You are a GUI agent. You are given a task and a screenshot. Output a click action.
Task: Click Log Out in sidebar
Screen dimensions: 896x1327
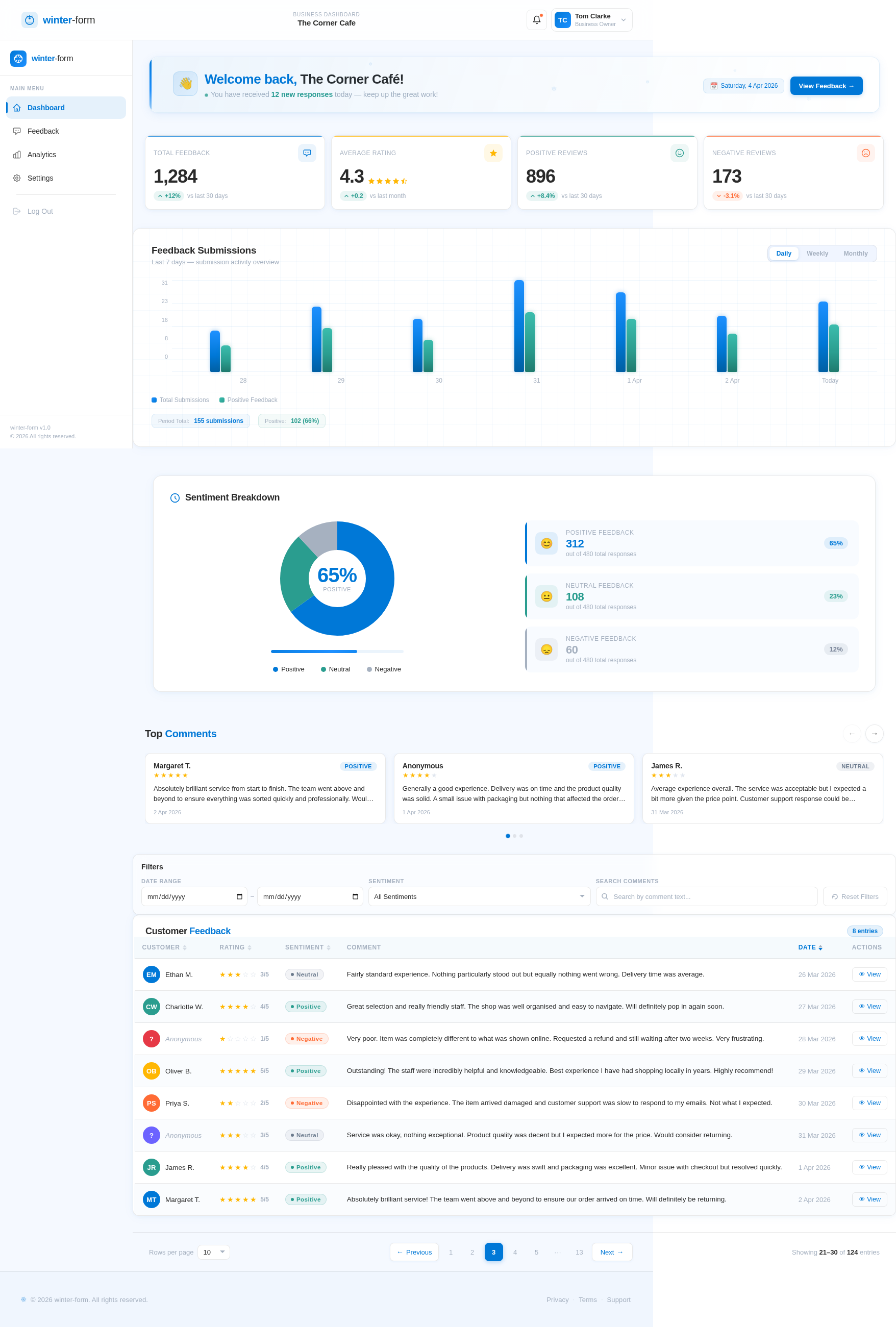66,211
